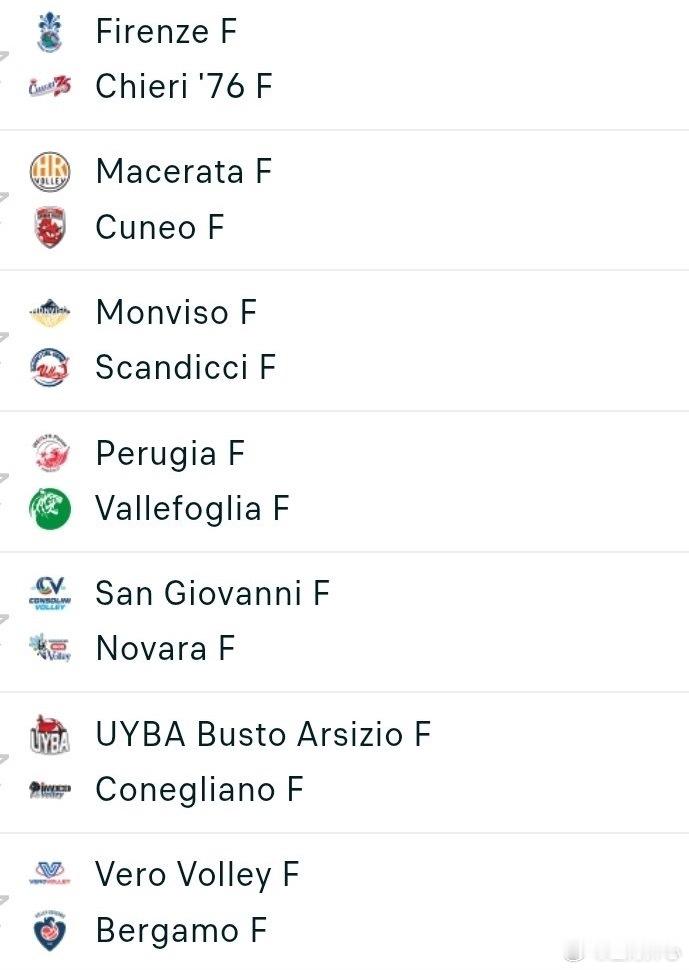Click the Conegliano F Imoco logo
Image resolution: width=689 pixels, height=970 pixels.
[49, 790]
